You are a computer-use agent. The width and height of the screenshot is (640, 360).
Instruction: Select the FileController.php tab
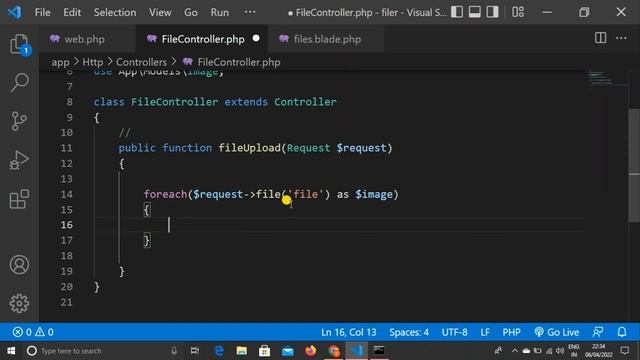203,39
